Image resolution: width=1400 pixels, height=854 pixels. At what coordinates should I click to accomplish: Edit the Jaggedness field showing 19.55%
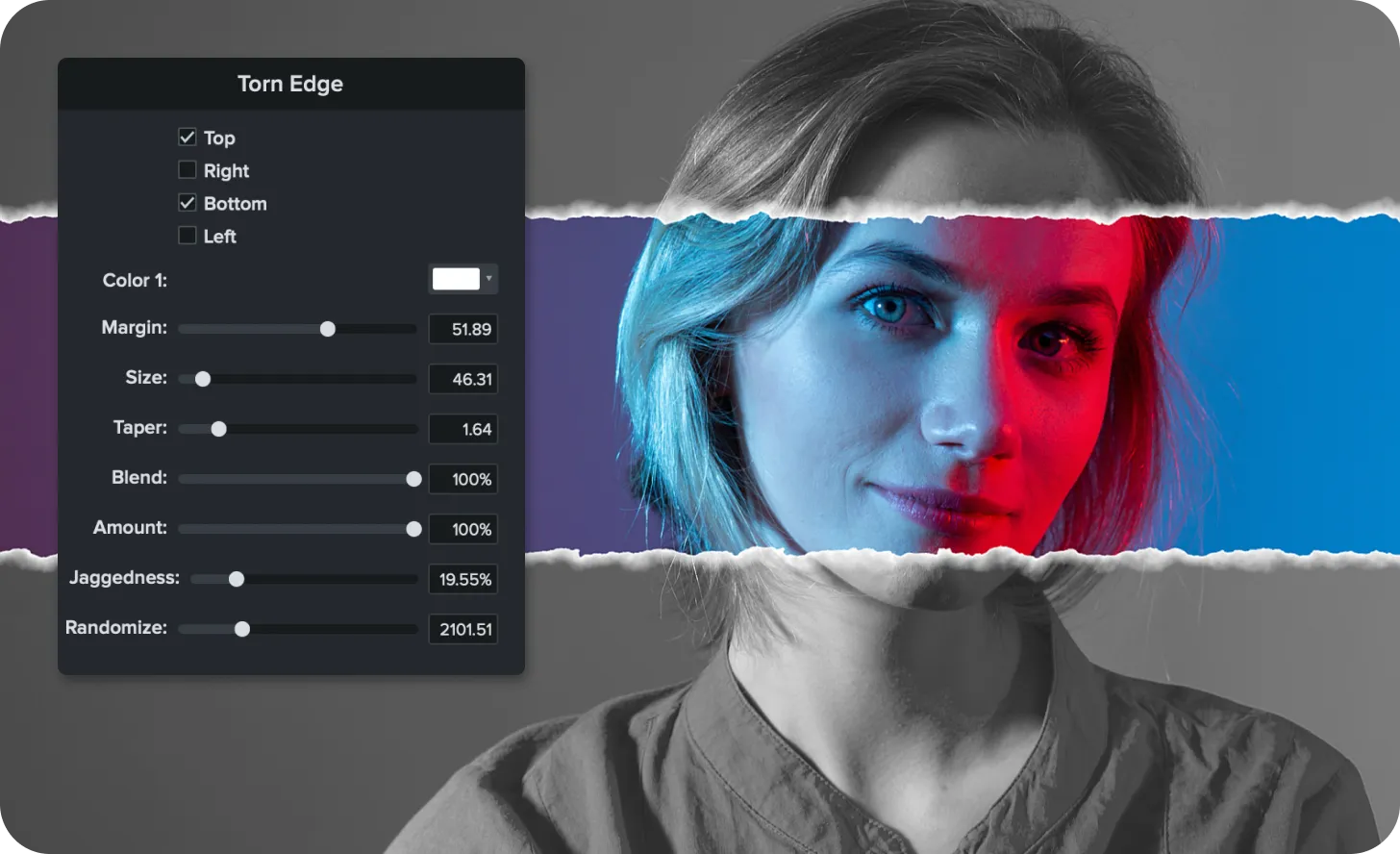point(462,579)
